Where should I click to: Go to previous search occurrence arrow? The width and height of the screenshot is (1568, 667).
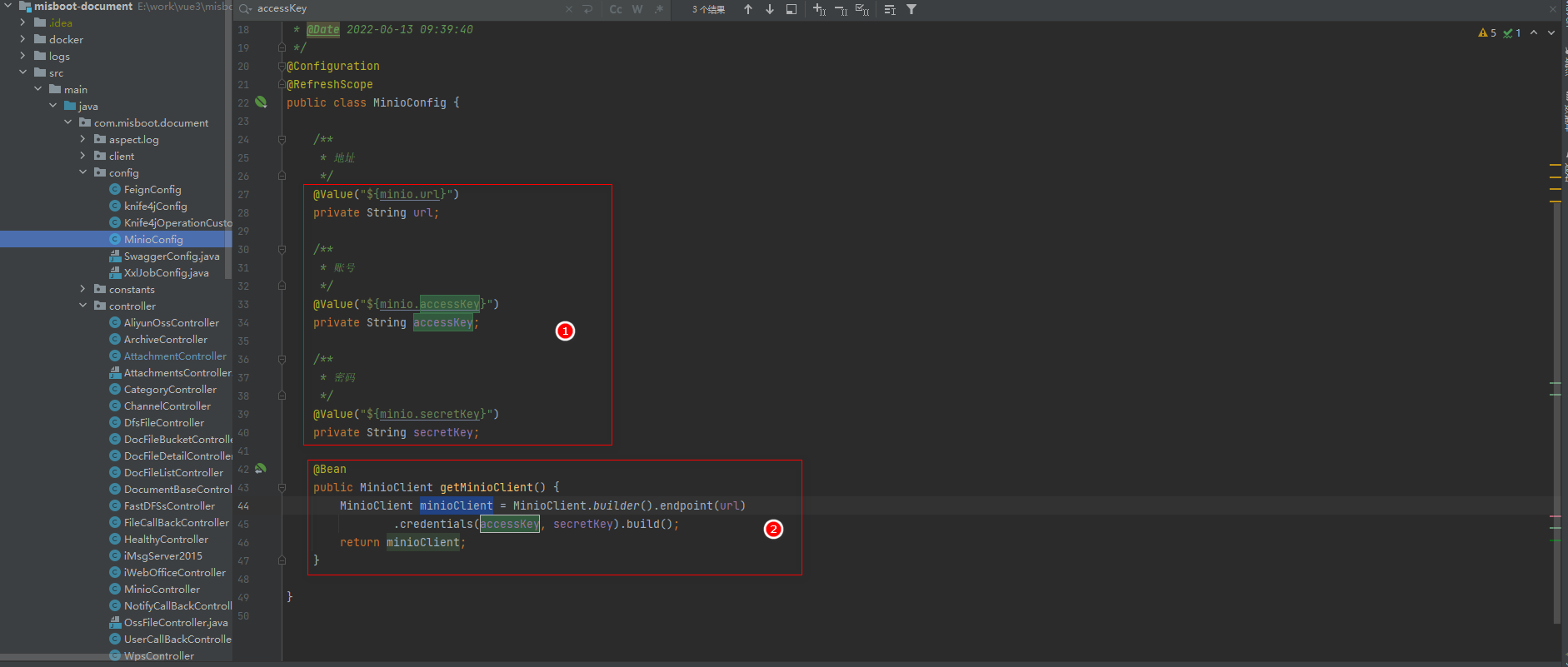pos(748,9)
